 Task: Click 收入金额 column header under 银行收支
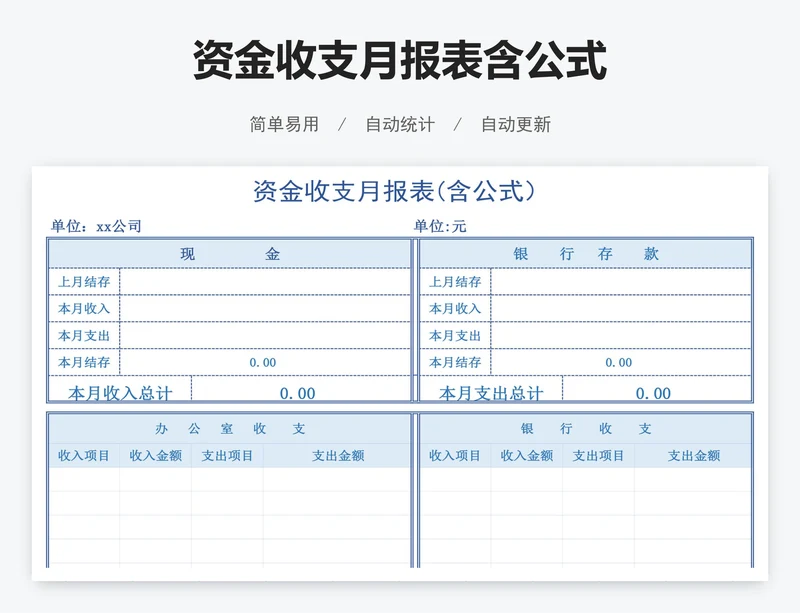pos(527,456)
